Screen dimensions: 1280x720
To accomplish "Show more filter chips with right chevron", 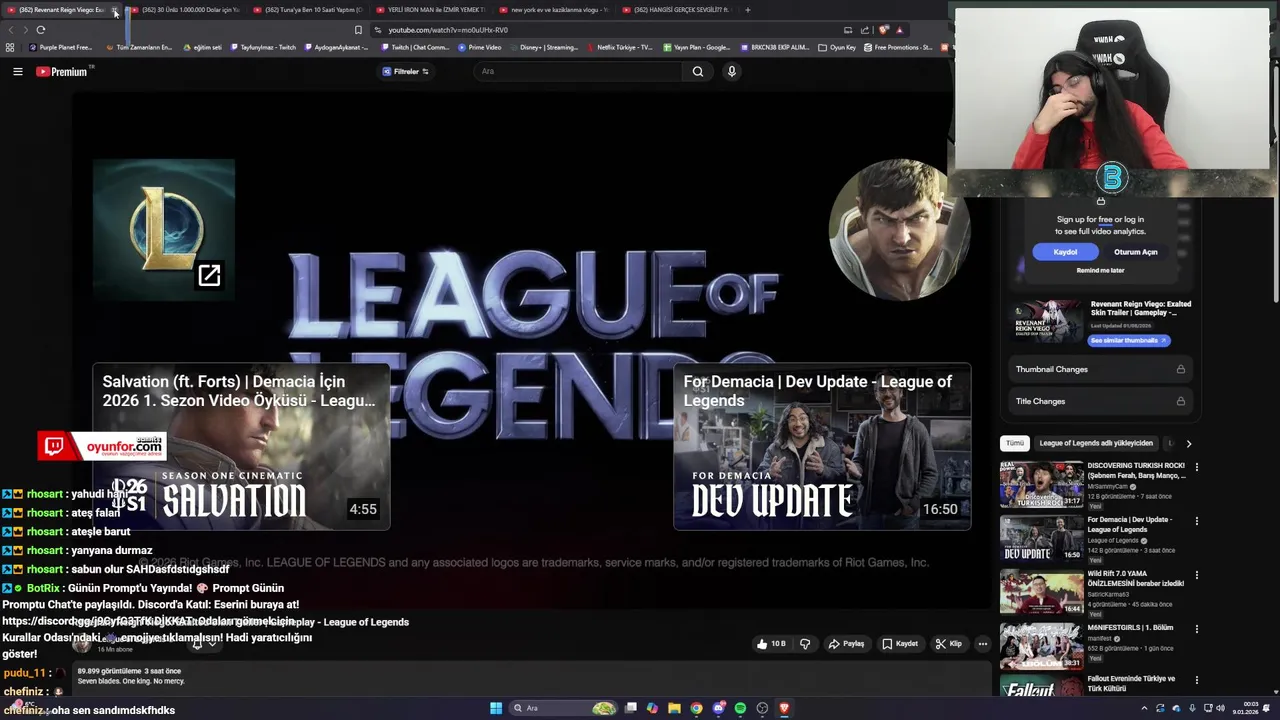I will (1188, 443).
